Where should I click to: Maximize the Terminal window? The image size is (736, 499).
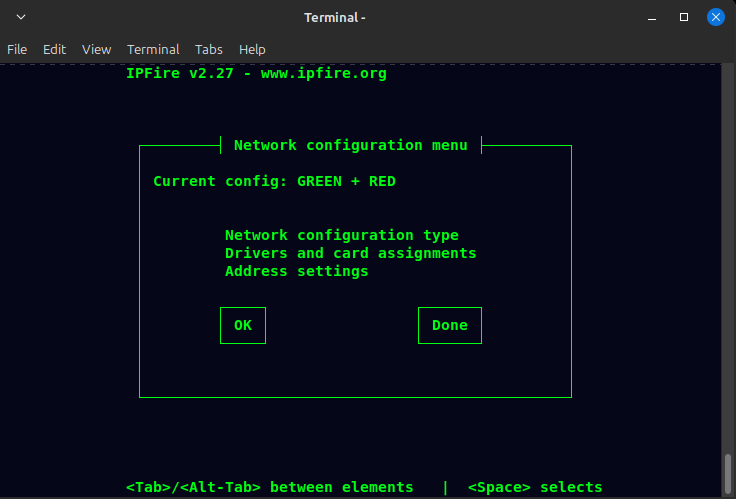684,17
